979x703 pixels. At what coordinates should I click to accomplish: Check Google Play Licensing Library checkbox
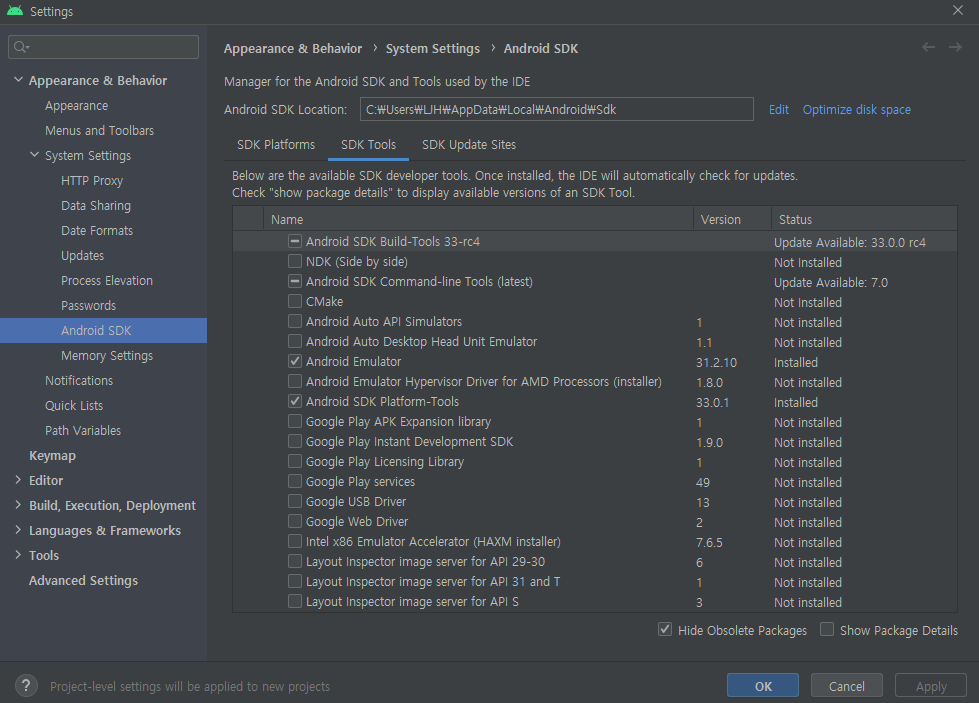pos(295,461)
